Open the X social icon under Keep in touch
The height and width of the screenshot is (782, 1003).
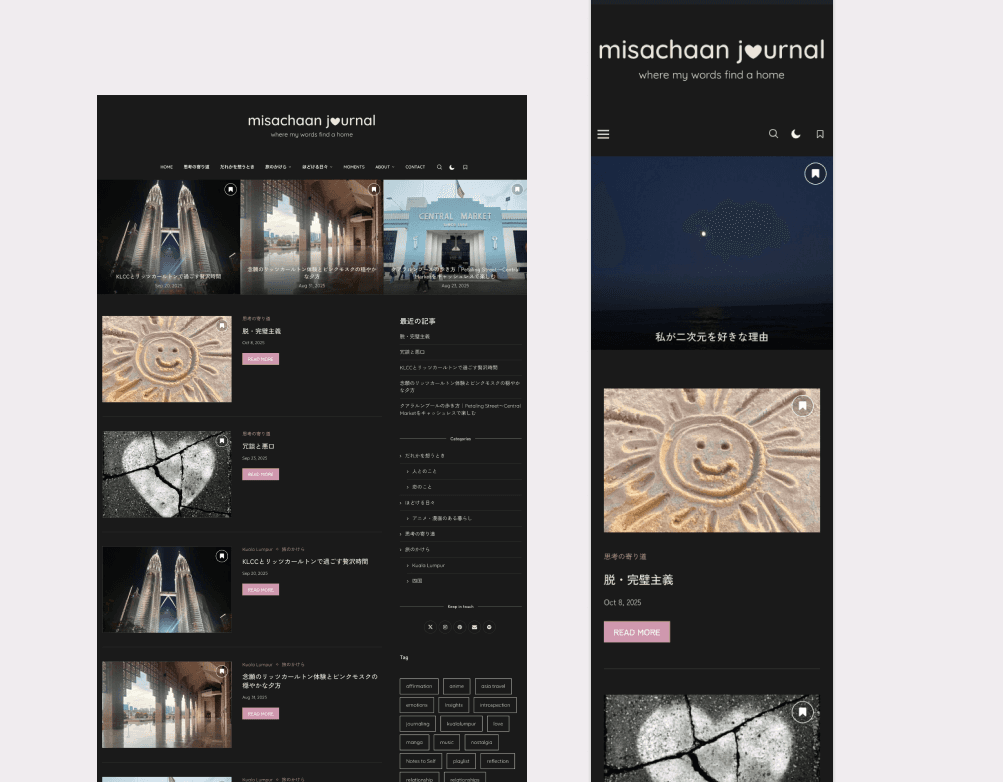coord(430,627)
